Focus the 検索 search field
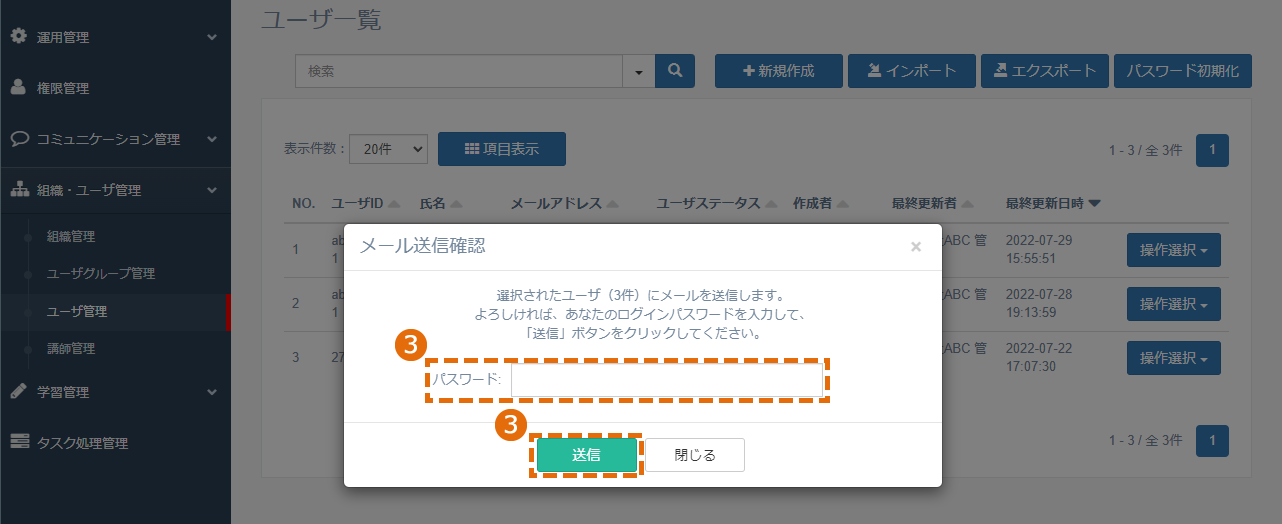The width and height of the screenshot is (1282, 524). pos(458,71)
